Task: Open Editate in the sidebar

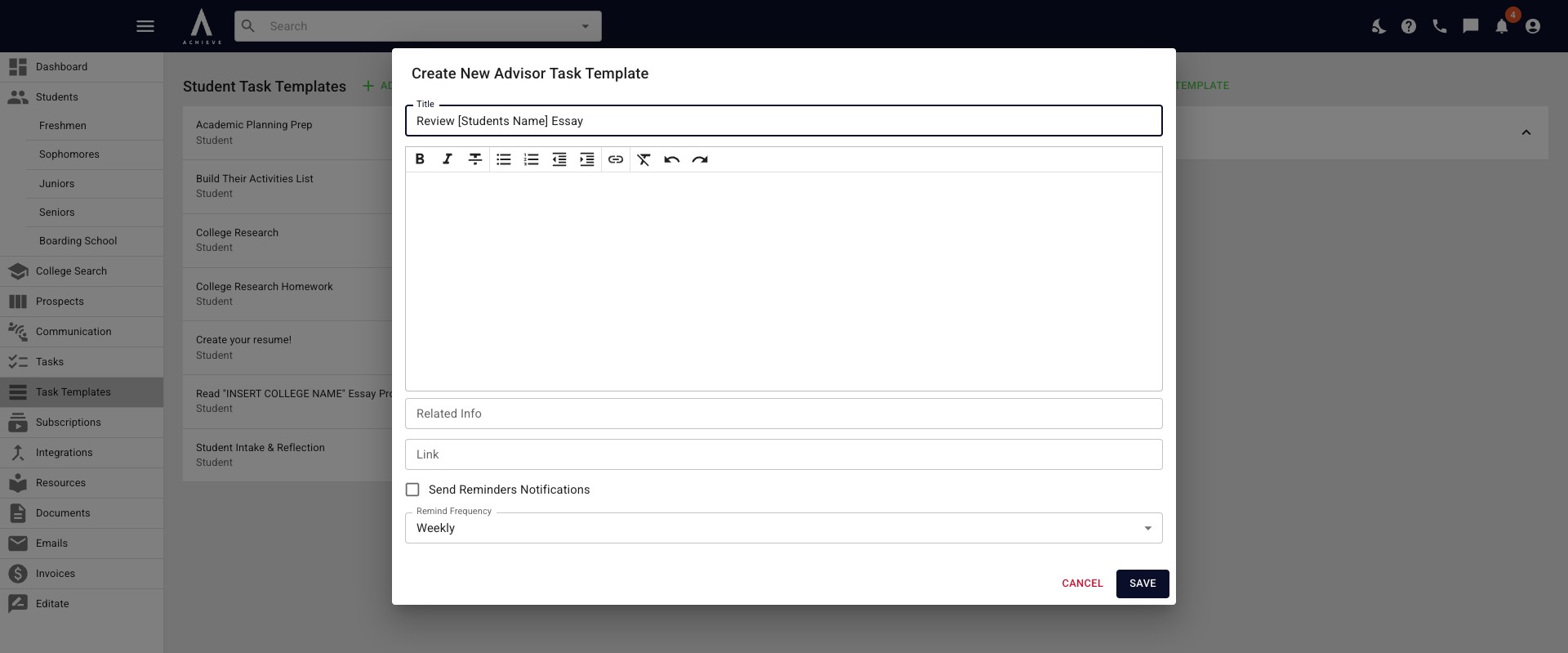Action: [x=82, y=604]
